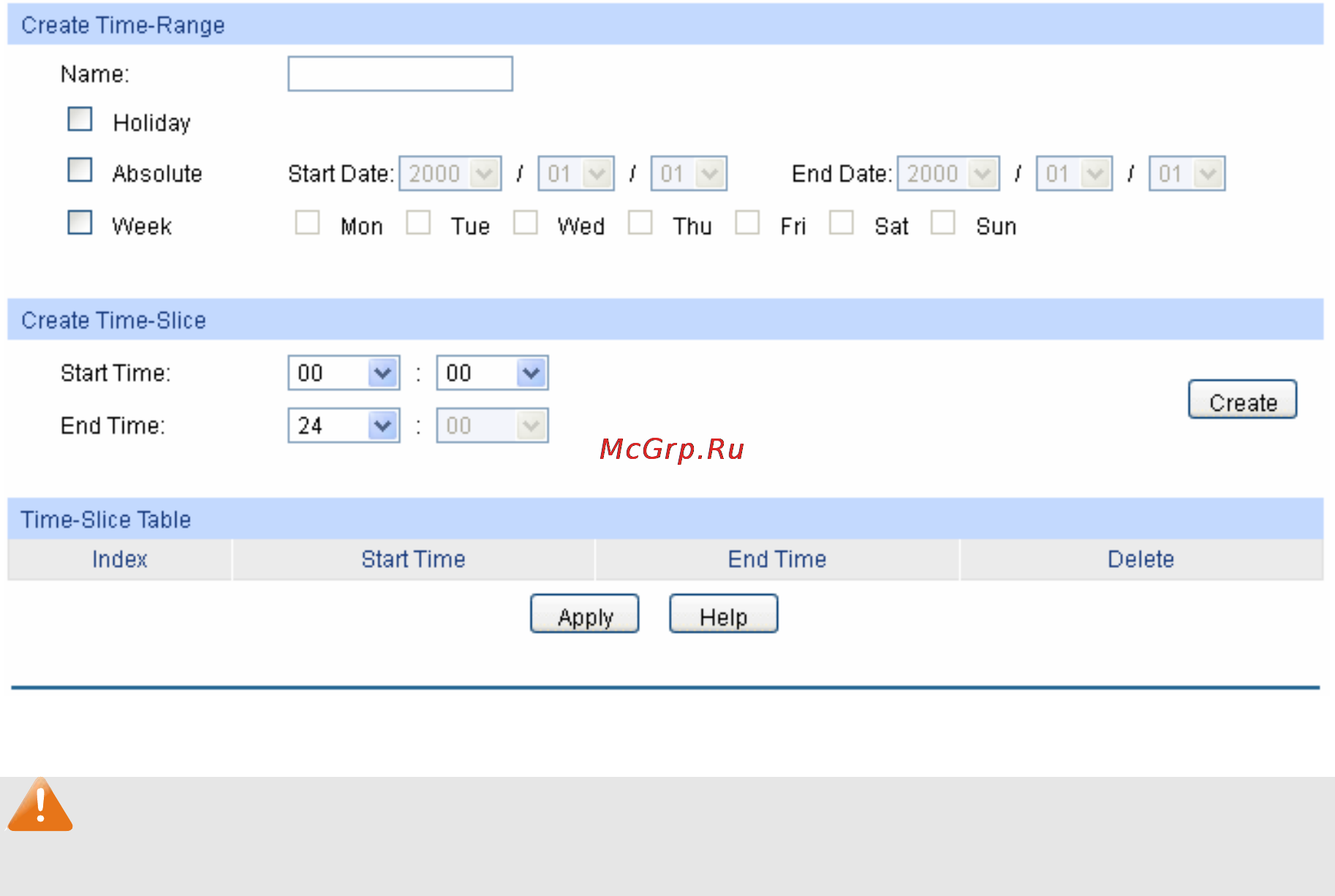The width and height of the screenshot is (1335, 896).
Task: Click the Index column header
Action: pos(120,560)
